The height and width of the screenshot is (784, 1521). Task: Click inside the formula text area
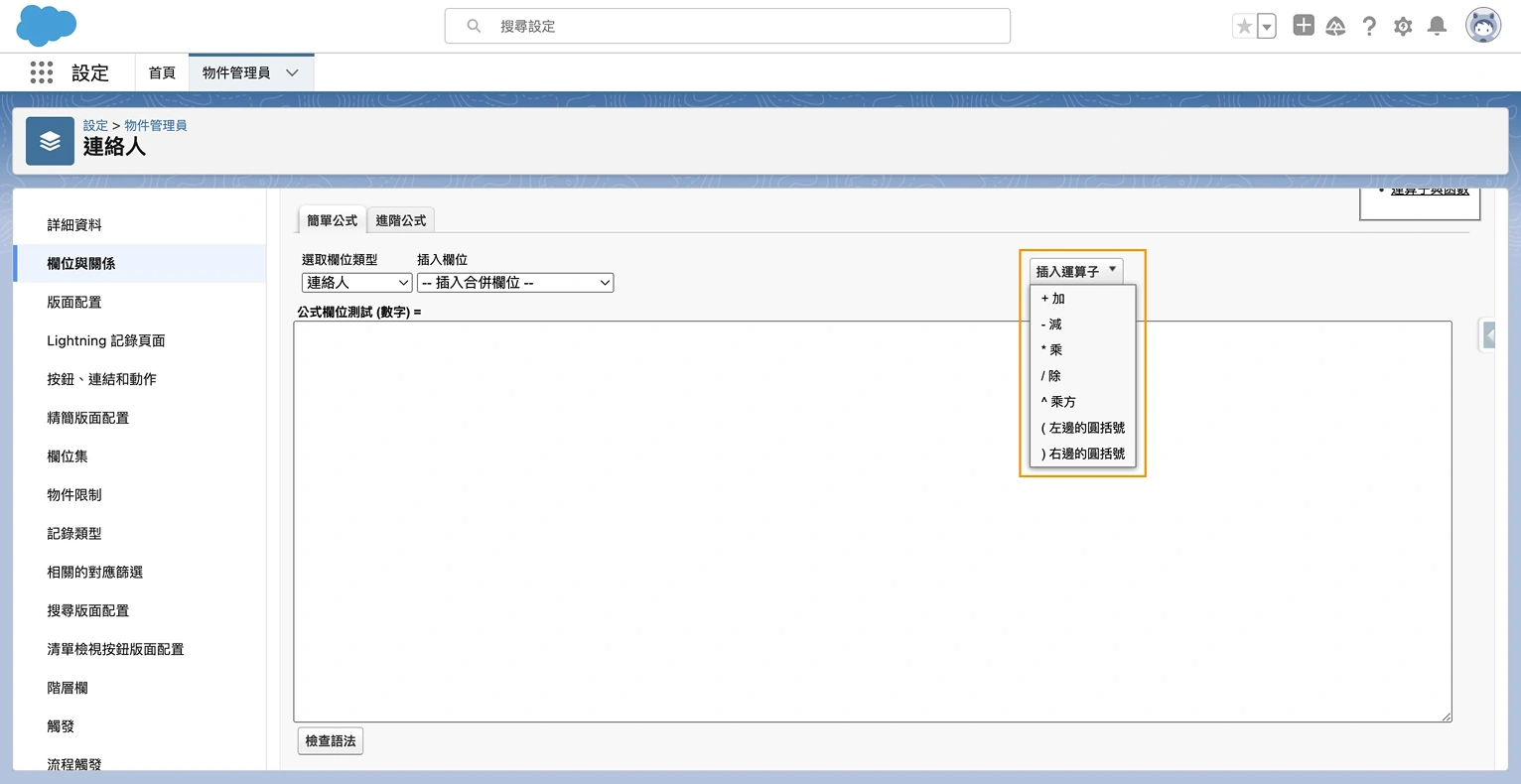[872, 516]
